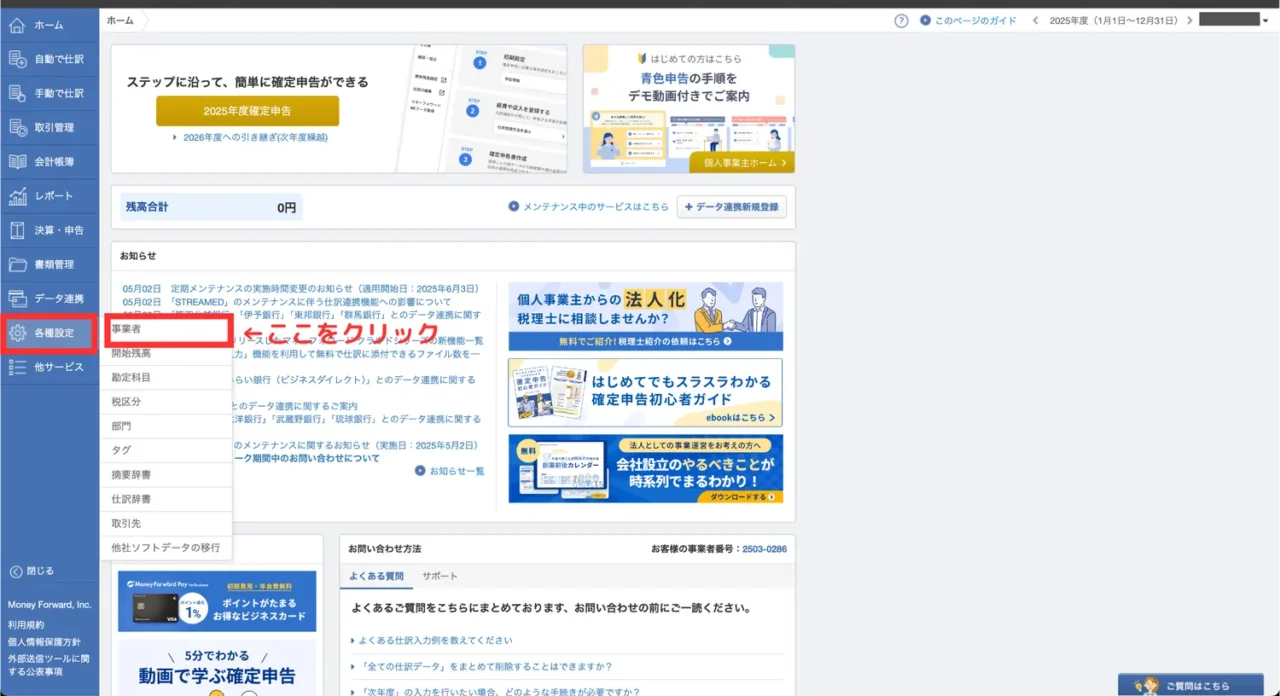Click データ連携新規登録 button
1280x696 pixels.
731,207
